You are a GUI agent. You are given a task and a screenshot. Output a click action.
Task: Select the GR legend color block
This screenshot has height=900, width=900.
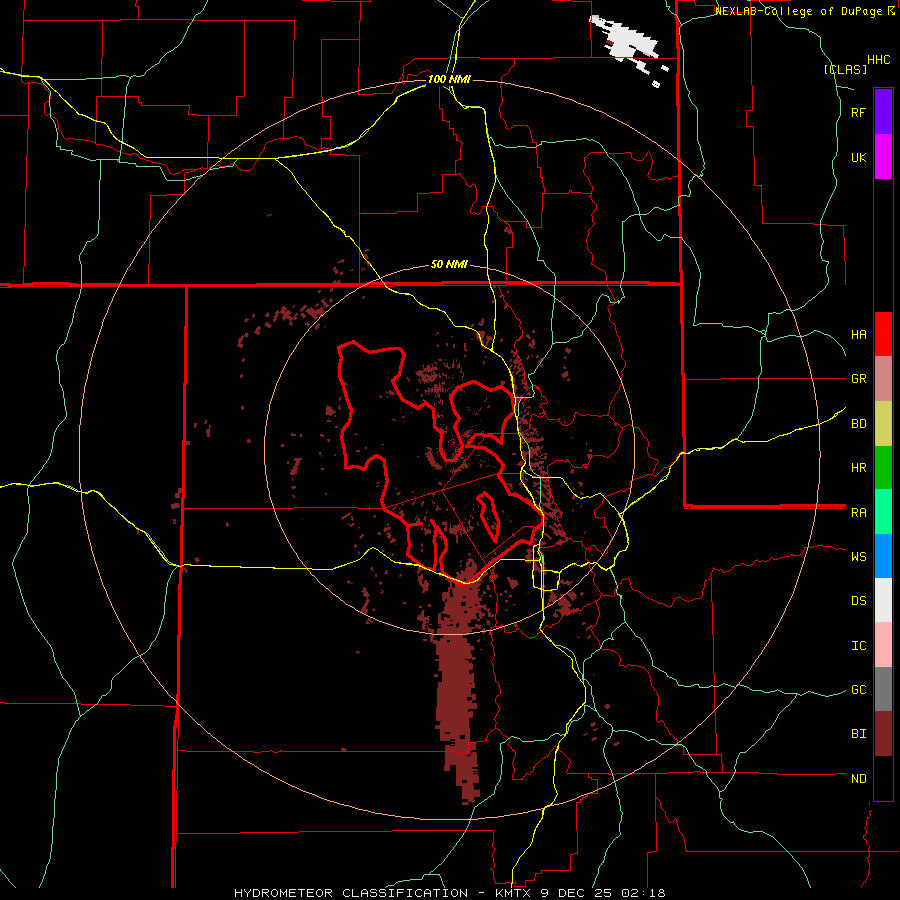pyautogui.click(x=883, y=379)
